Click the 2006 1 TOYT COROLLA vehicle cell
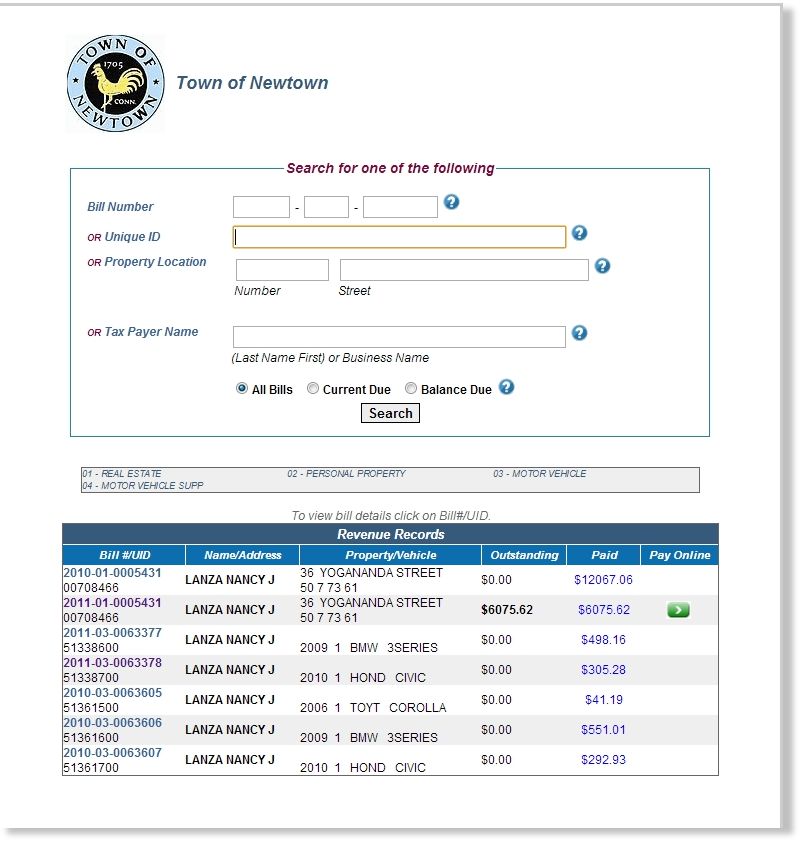The width and height of the screenshot is (800, 843). (373, 708)
